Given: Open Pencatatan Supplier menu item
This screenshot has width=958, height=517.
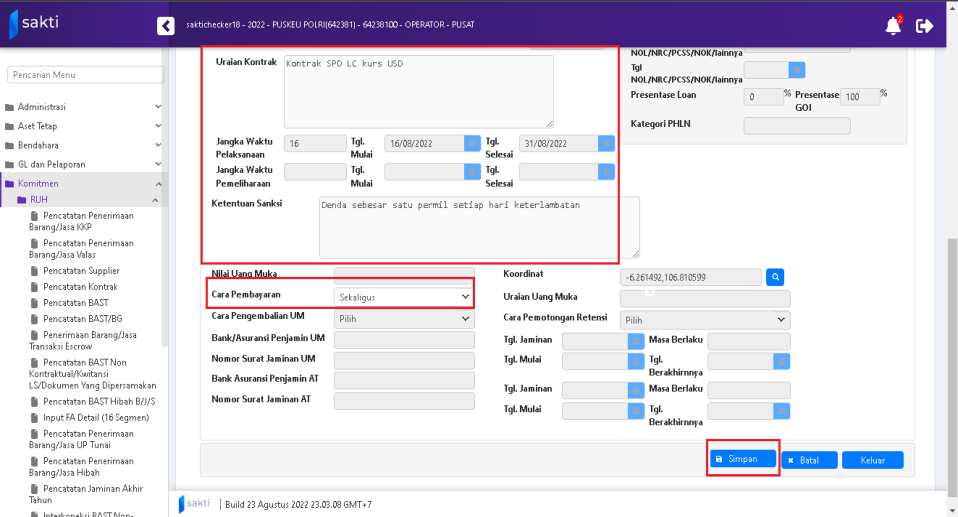Looking at the screenshot, I should pyautogui.click(x=80, y=271).
